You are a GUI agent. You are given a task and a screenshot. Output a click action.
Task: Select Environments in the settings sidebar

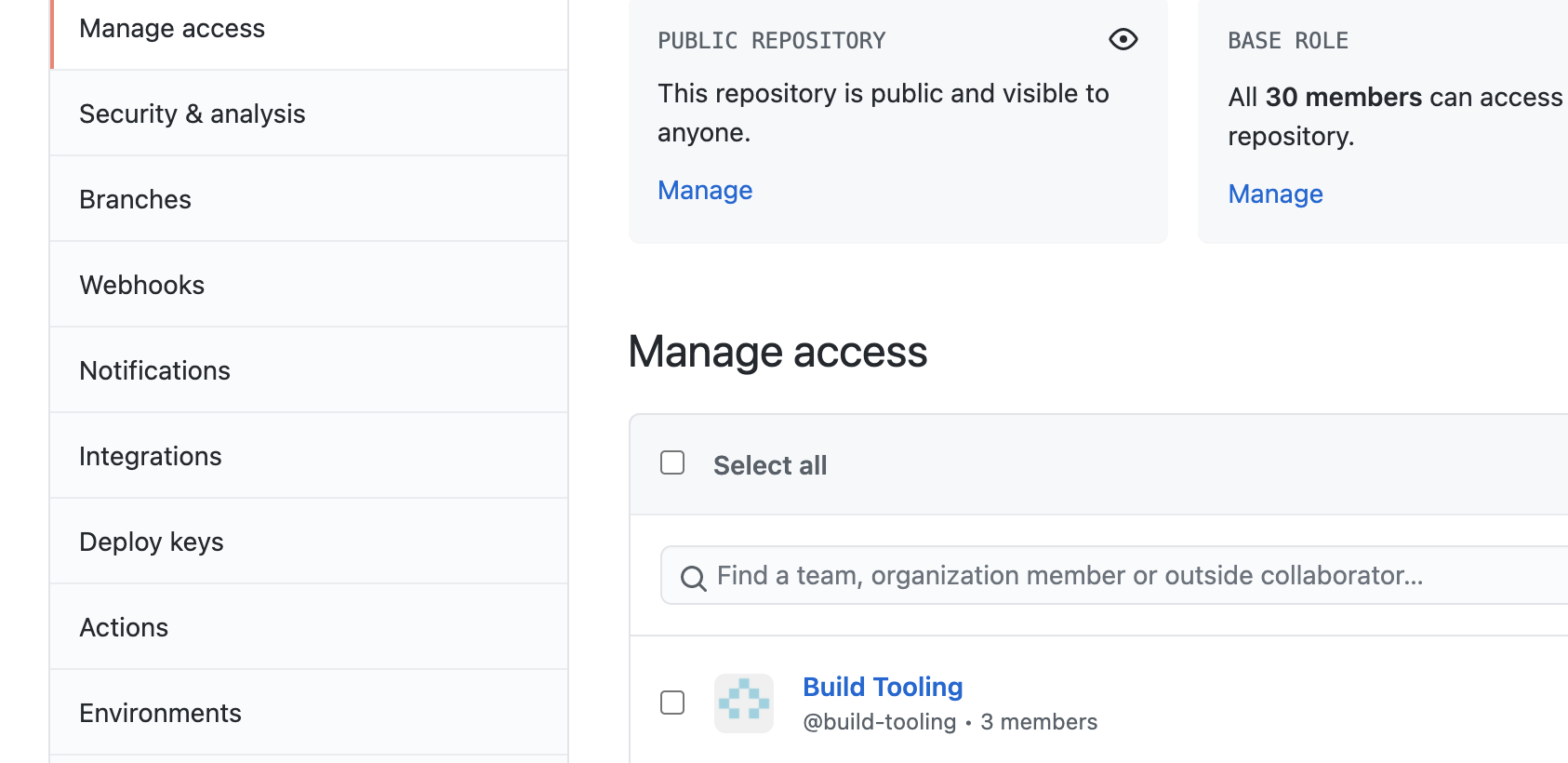(x=161, y=713)
